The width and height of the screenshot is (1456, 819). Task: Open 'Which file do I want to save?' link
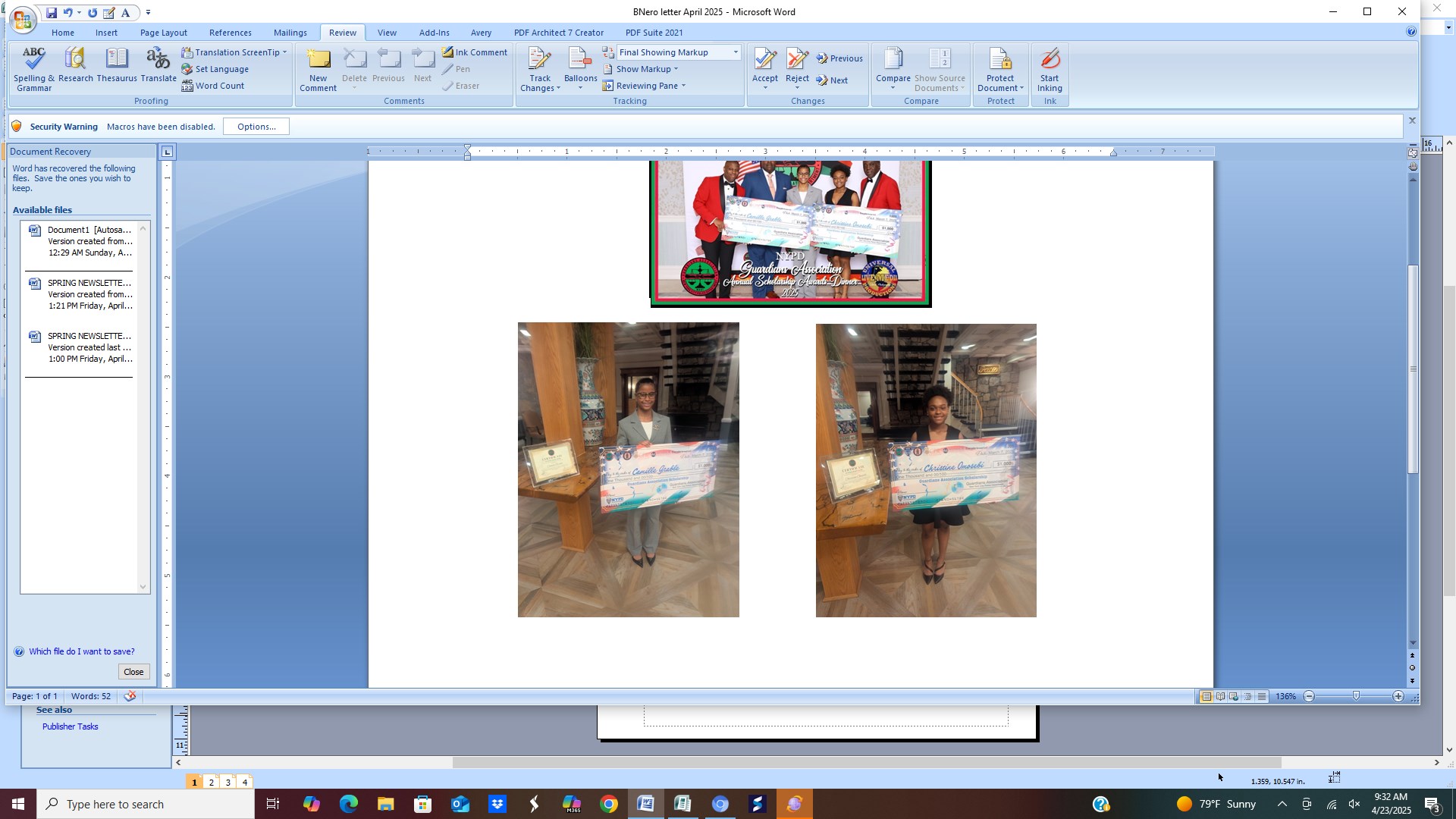81,651
